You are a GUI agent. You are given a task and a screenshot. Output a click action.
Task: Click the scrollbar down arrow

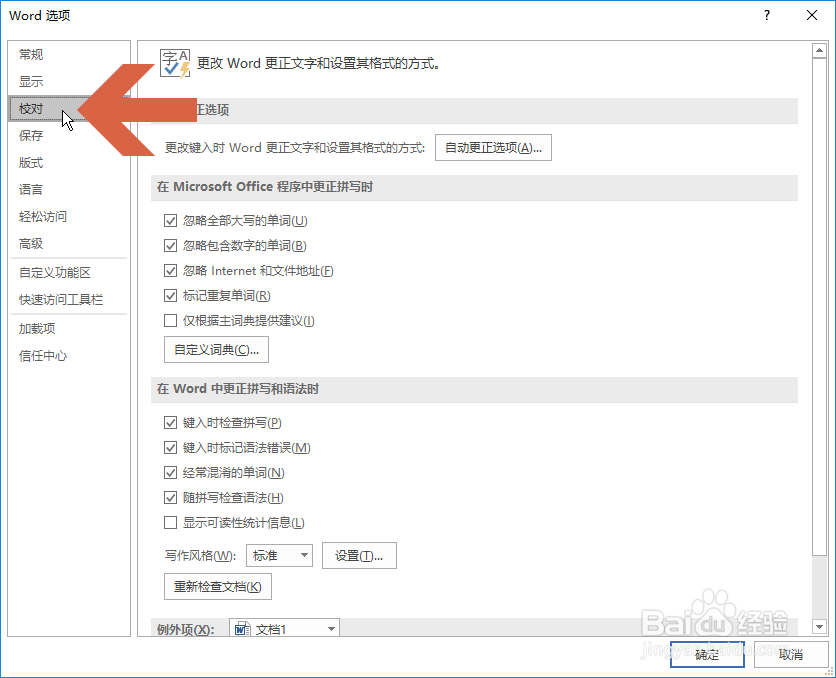tap(819, 627)
